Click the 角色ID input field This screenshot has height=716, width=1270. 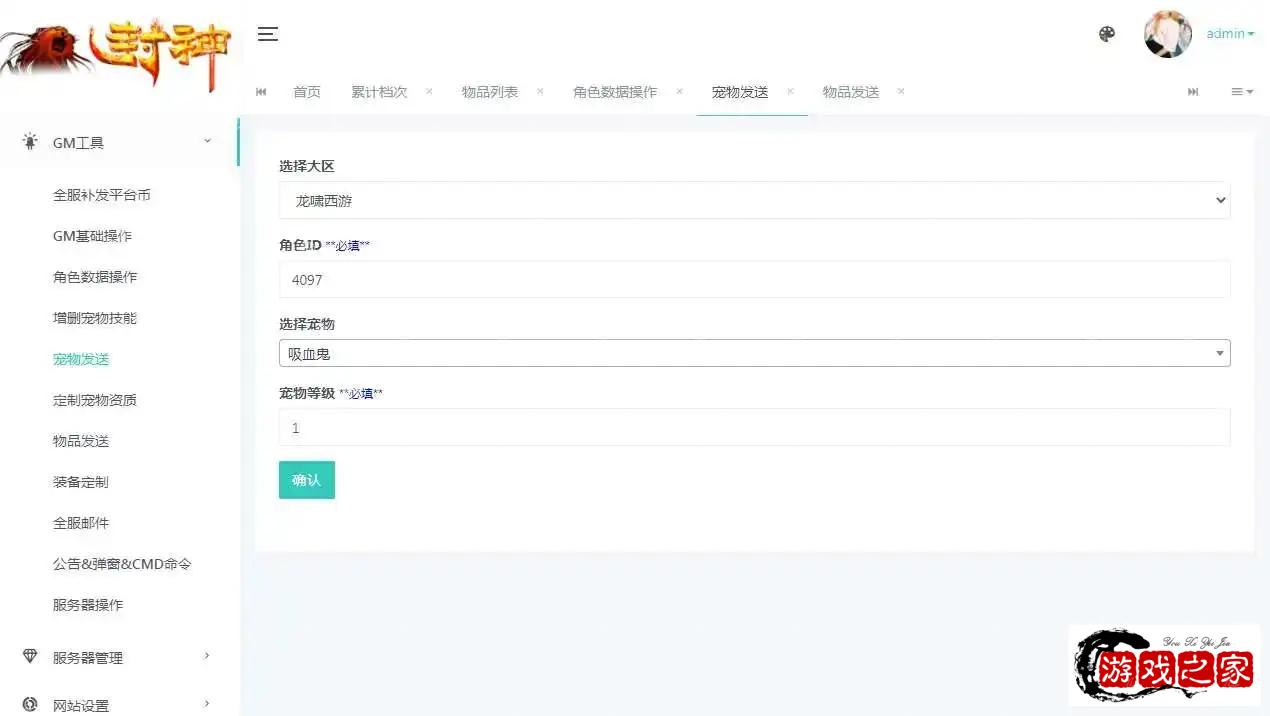[x=754, y=280]
